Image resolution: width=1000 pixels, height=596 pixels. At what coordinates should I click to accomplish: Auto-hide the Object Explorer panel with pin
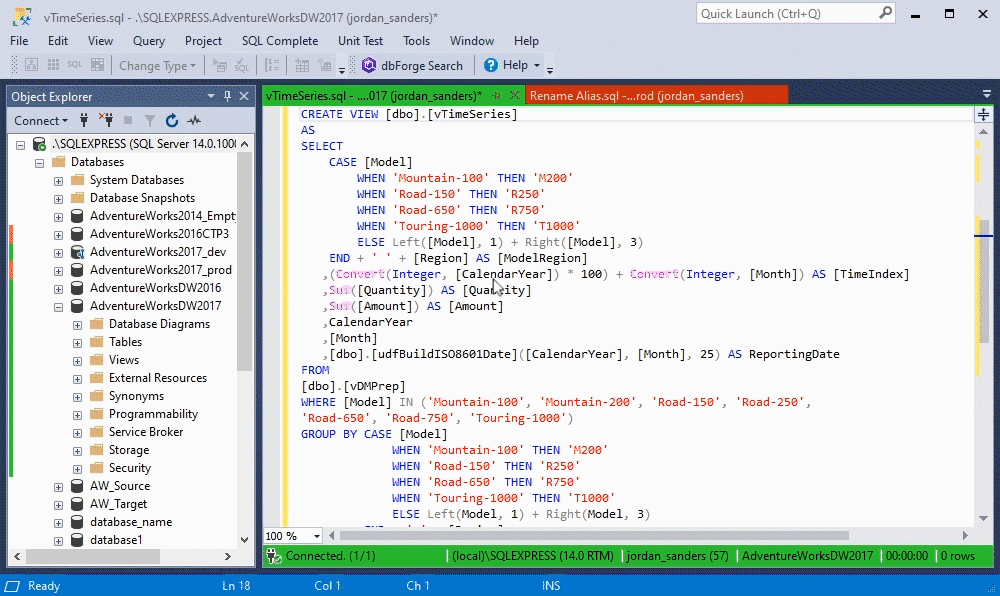(227, 97)
